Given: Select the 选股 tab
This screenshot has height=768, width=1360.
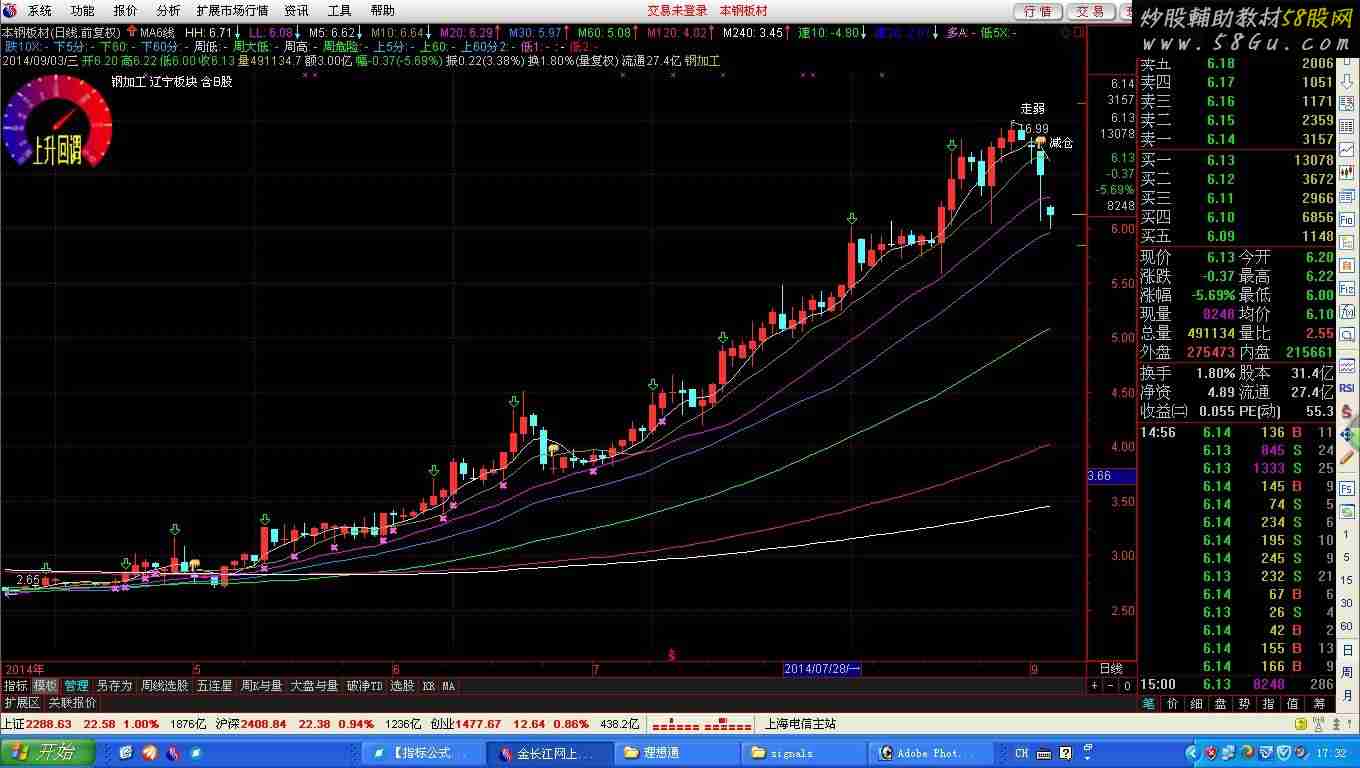Looking at the screenshot, I should [x=402, y=686].
